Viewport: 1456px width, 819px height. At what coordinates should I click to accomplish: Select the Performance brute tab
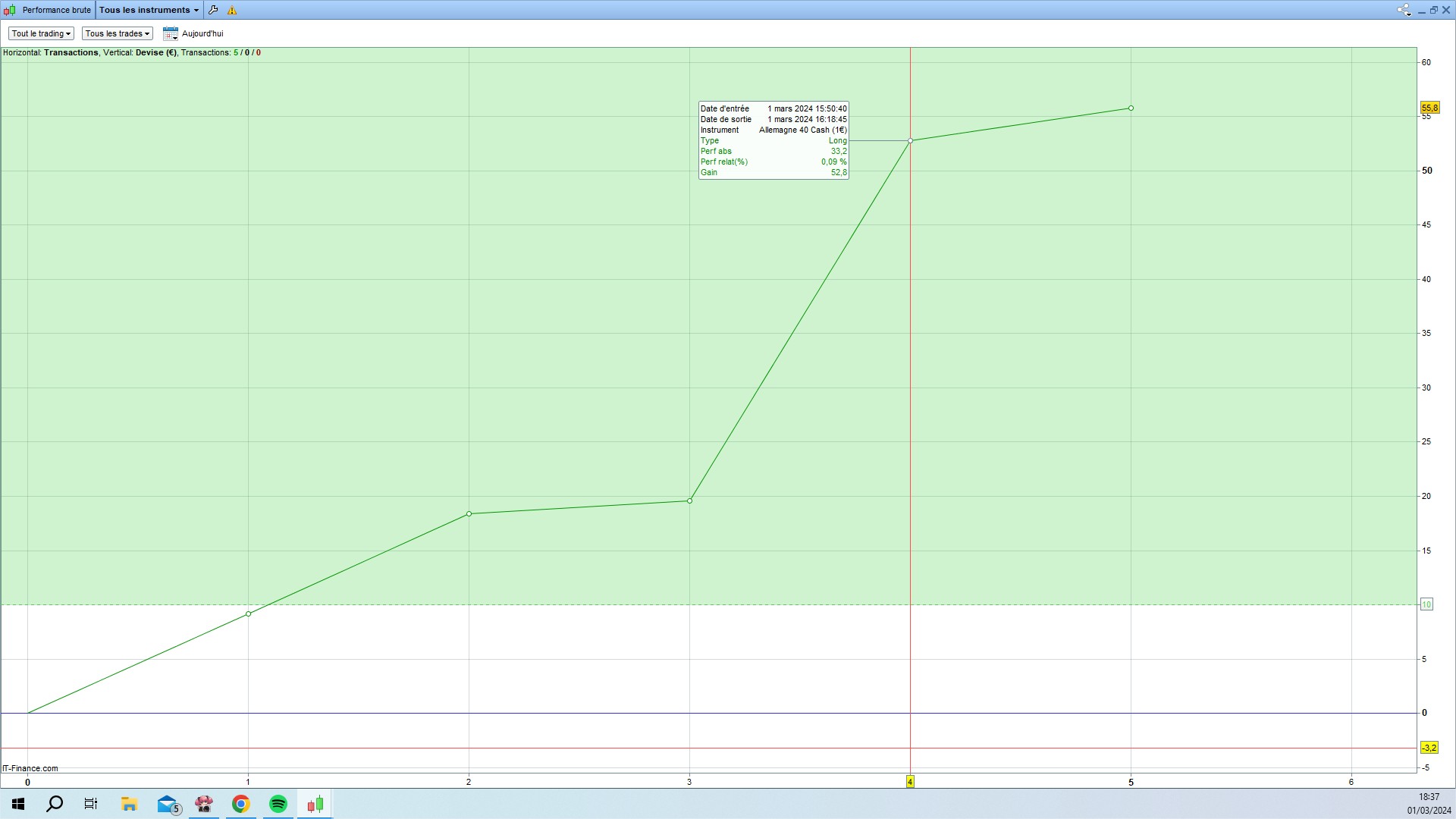click(56, 10)
